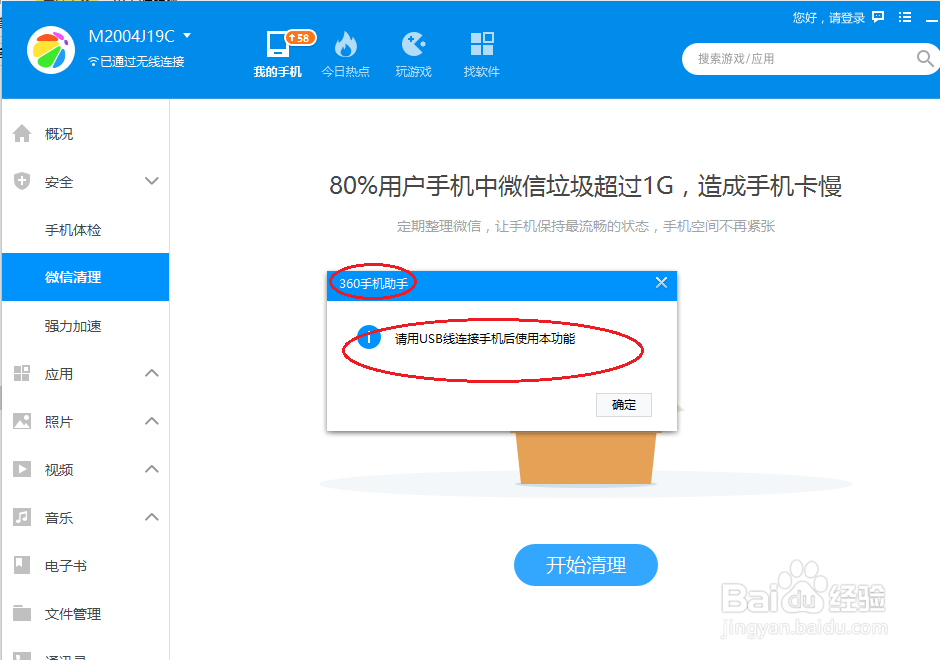Open 文件管理 in the sidebar
940x660 pixels.
tap(85, 613)
